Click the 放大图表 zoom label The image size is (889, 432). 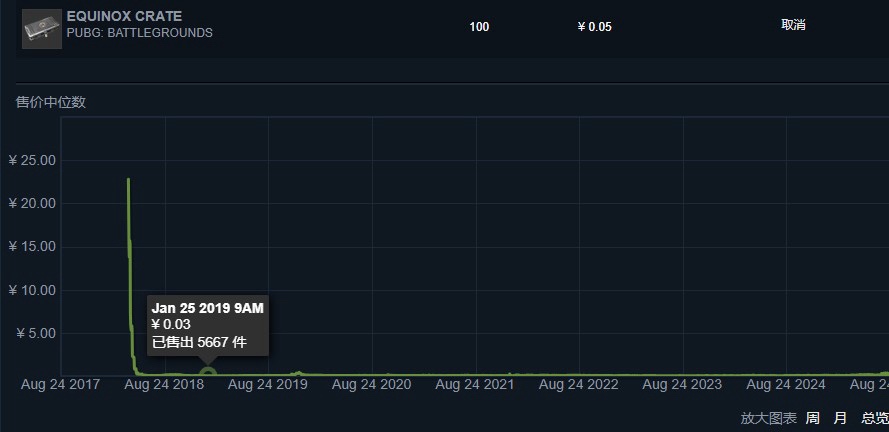pyautogui.click(x=769, y=418)
